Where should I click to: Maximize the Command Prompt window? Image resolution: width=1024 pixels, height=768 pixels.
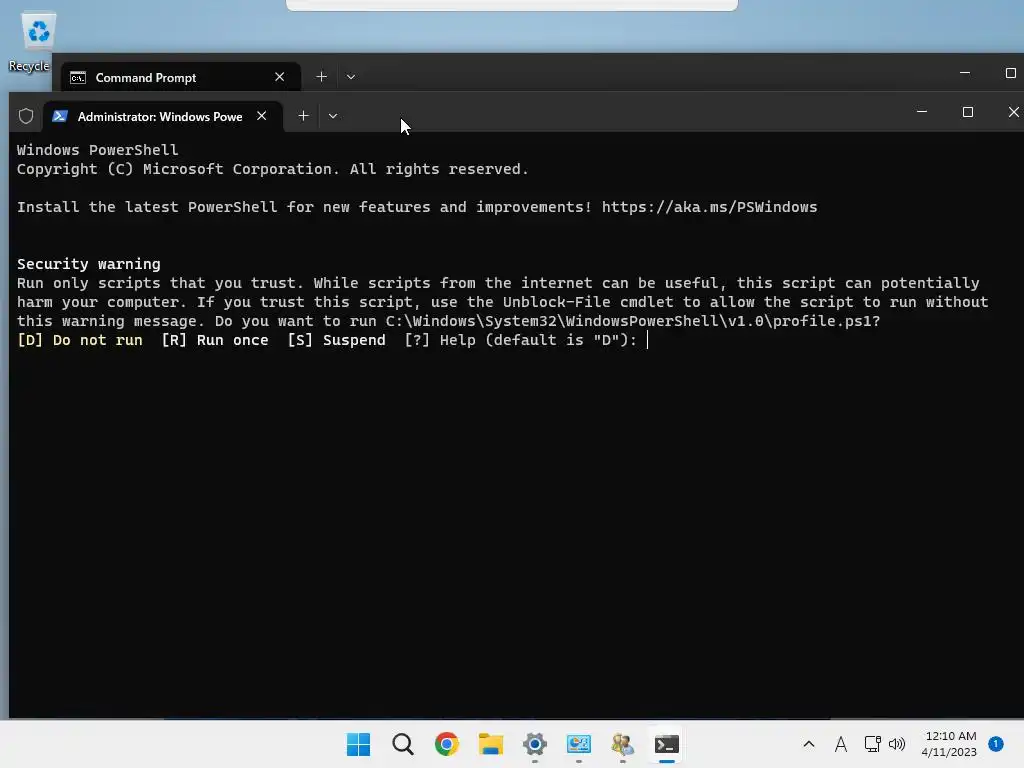[1010, 72]
